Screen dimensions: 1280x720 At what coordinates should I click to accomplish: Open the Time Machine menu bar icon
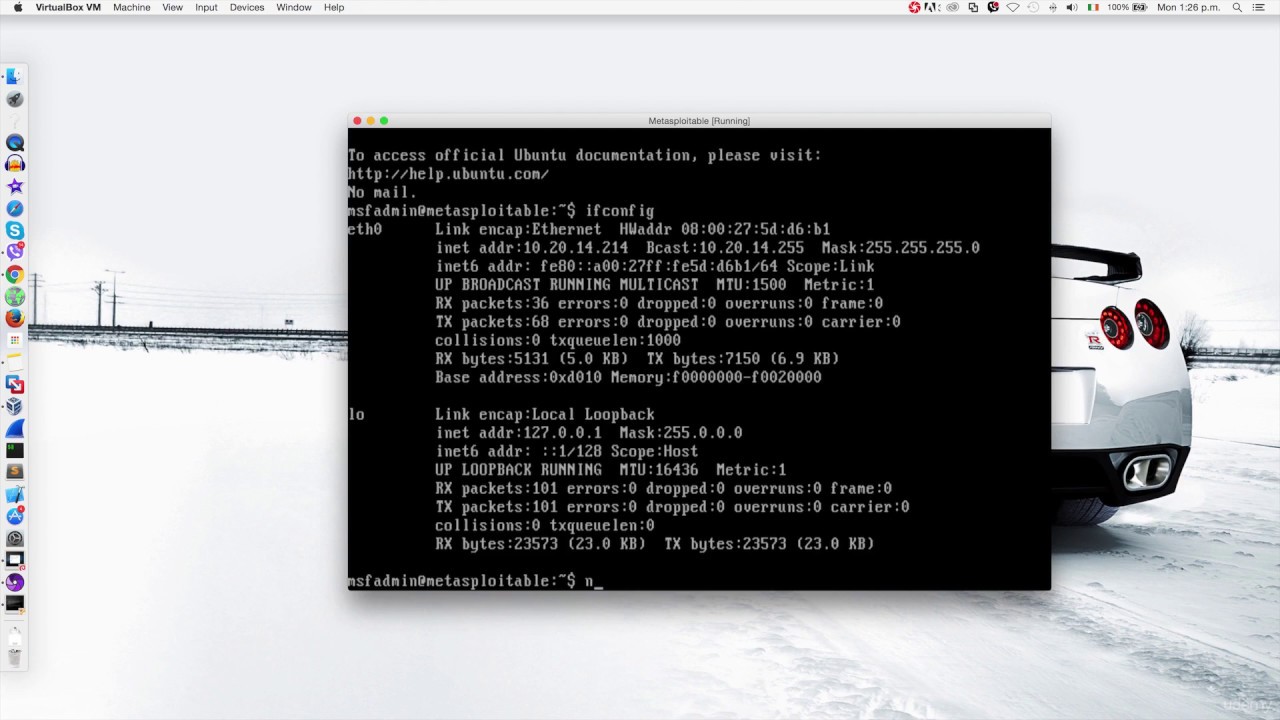[x=1032, y=7]
